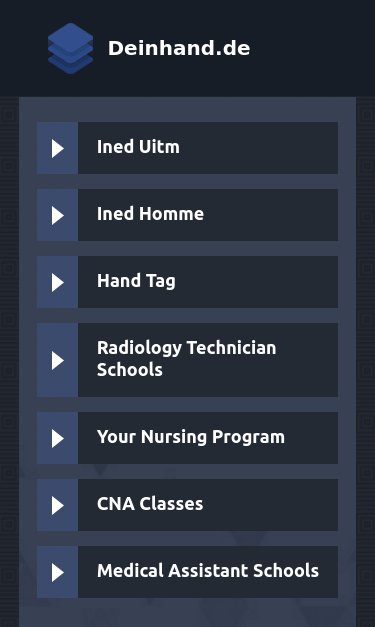Click the arrow icon beside Your Nursing Program
Viewport: 375px width, 627px height.
tap(58, 438)
